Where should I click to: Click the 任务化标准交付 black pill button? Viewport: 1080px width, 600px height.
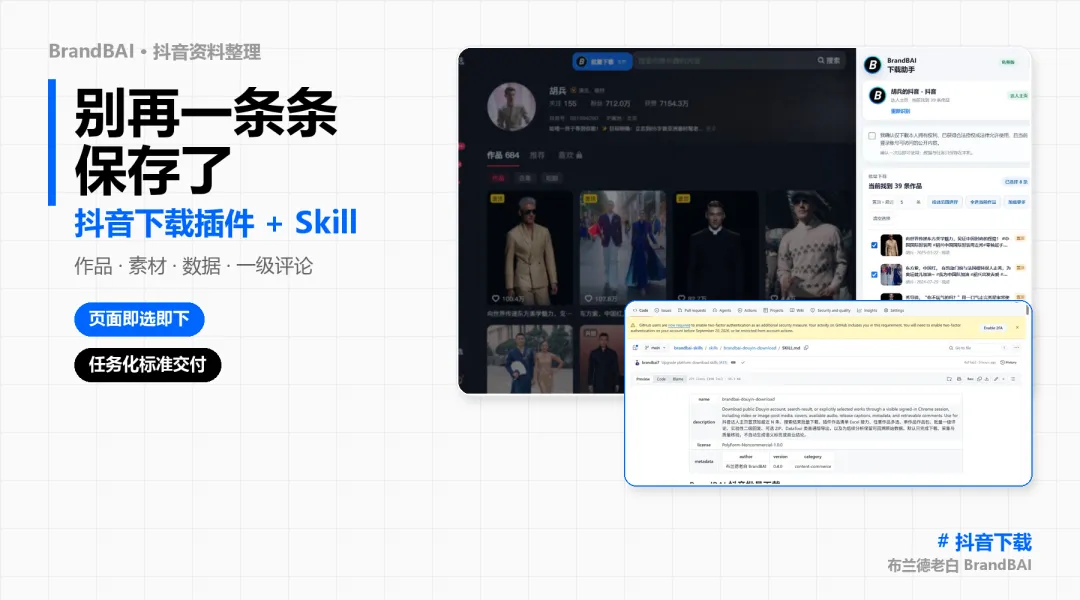coord(147,364)
